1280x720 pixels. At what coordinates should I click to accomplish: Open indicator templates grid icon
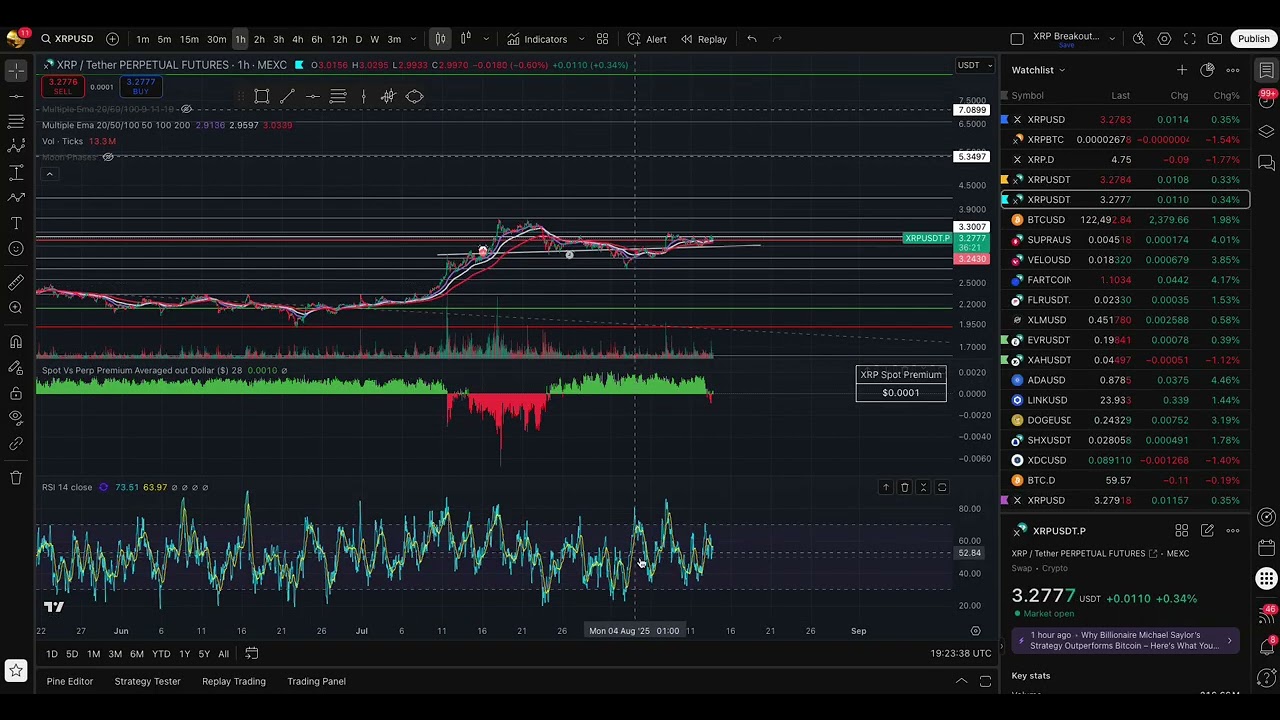click(x=602, y=39)
